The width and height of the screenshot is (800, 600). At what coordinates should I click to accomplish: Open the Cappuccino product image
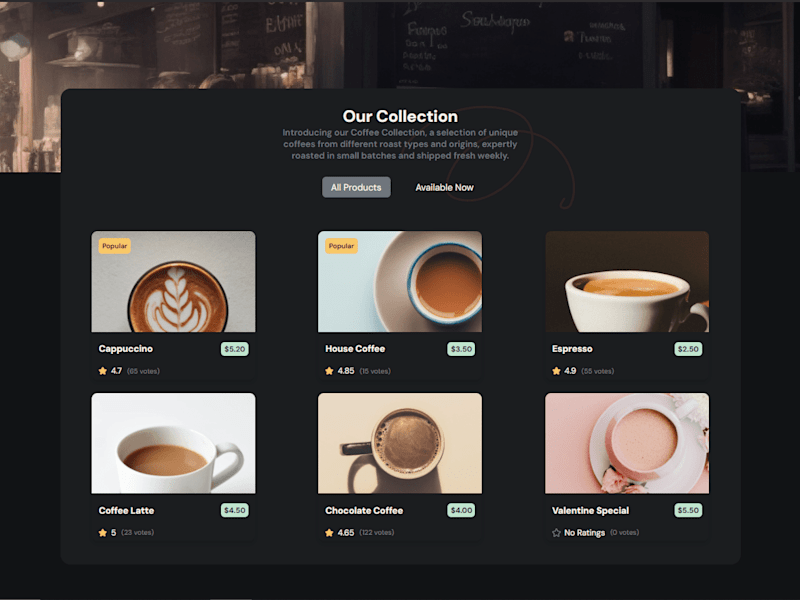[173, 282]
